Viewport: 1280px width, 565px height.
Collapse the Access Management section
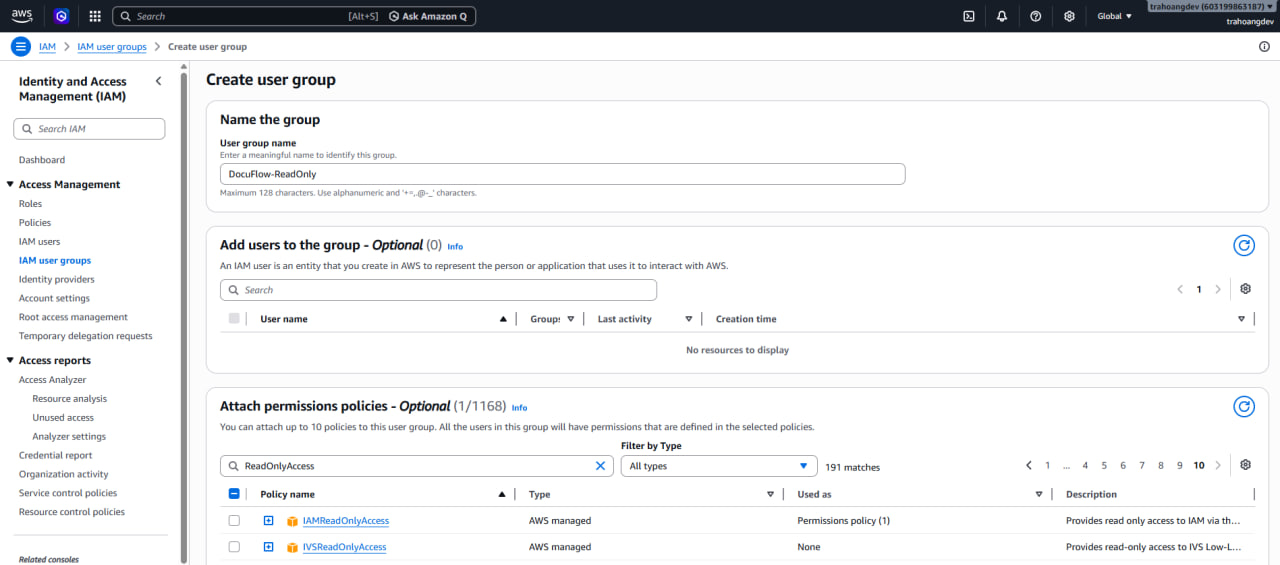[10, 184]
